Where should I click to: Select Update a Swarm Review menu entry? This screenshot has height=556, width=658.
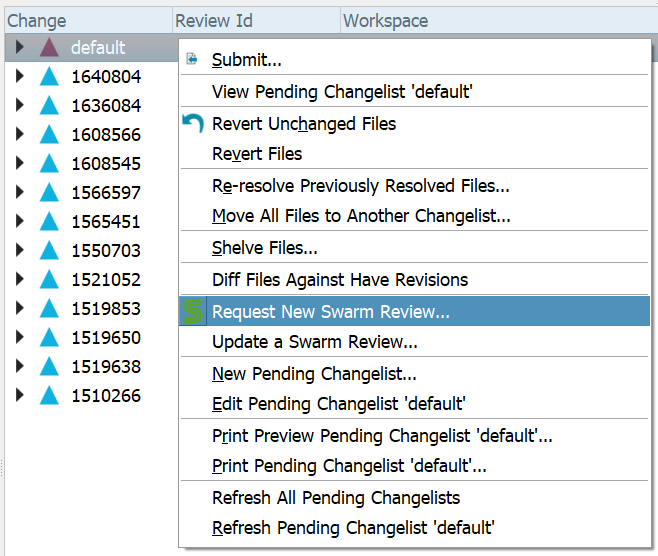314,342
